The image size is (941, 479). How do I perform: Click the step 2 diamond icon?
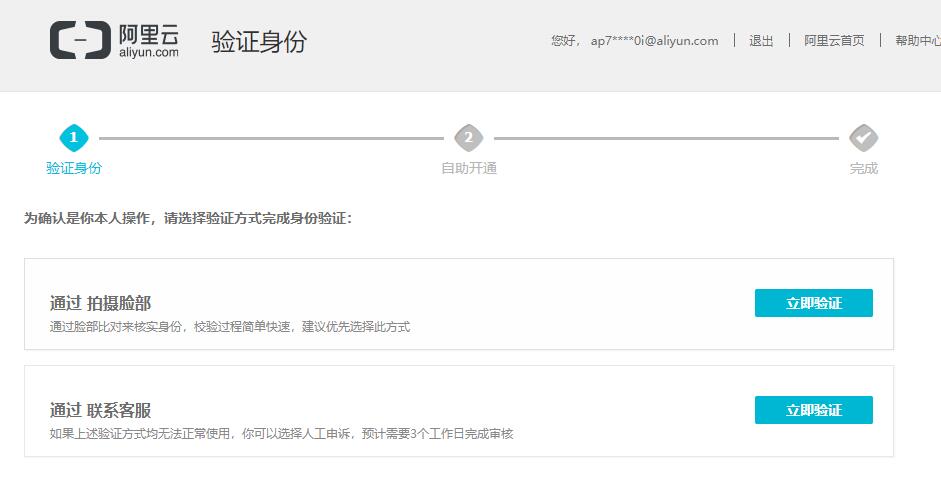[468, 138]
